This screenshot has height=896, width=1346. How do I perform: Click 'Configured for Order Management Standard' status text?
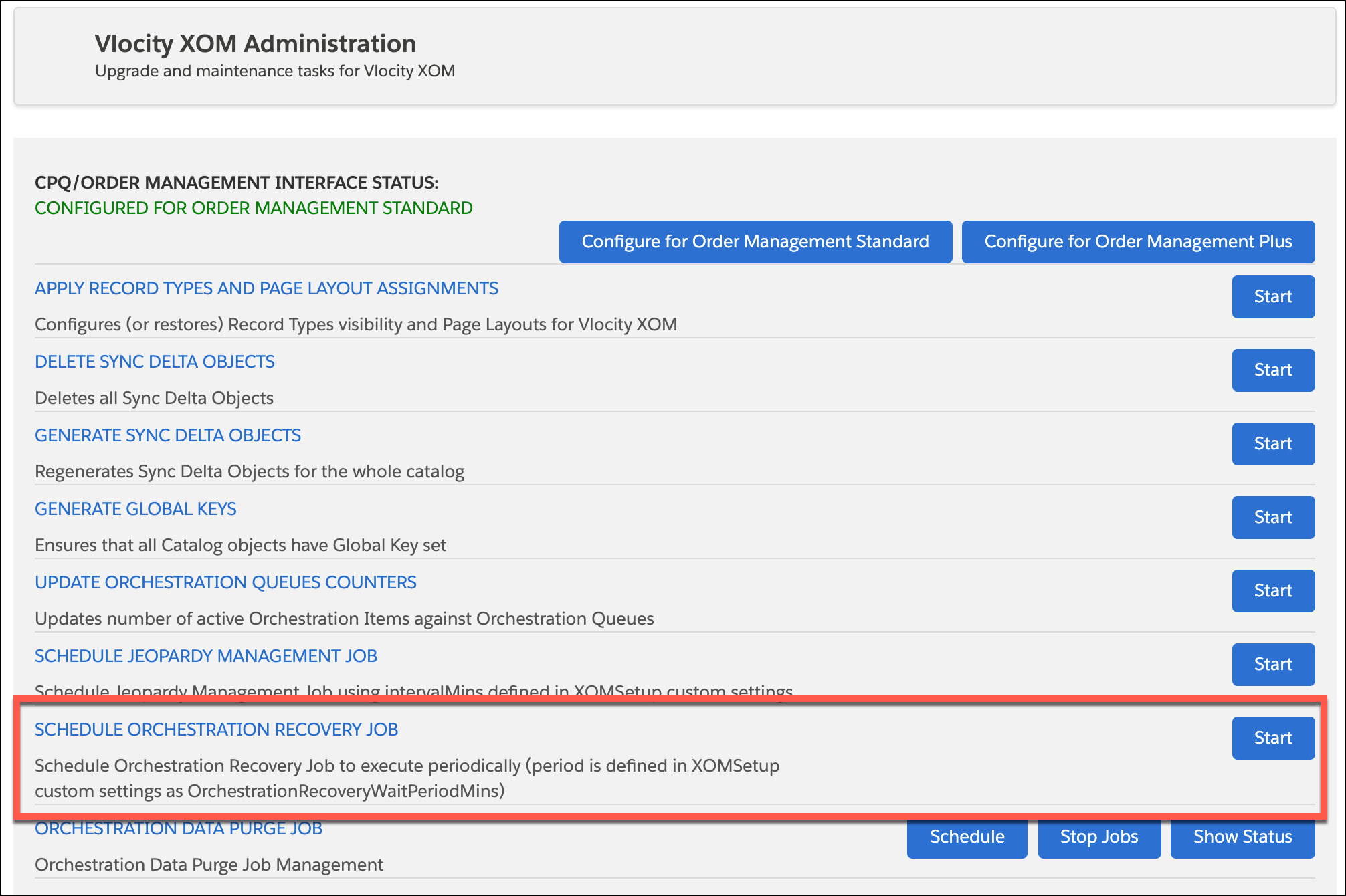[254, 208]
